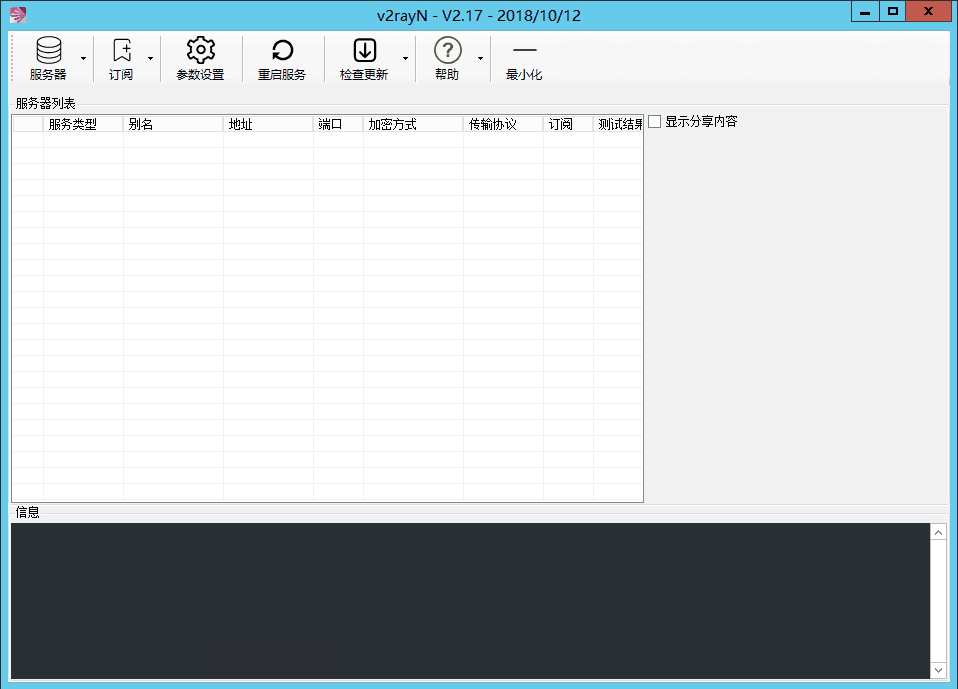This screenshot has width=958, height=689.
Task: Click the 传输协议 column header
Action: (503, 124)
